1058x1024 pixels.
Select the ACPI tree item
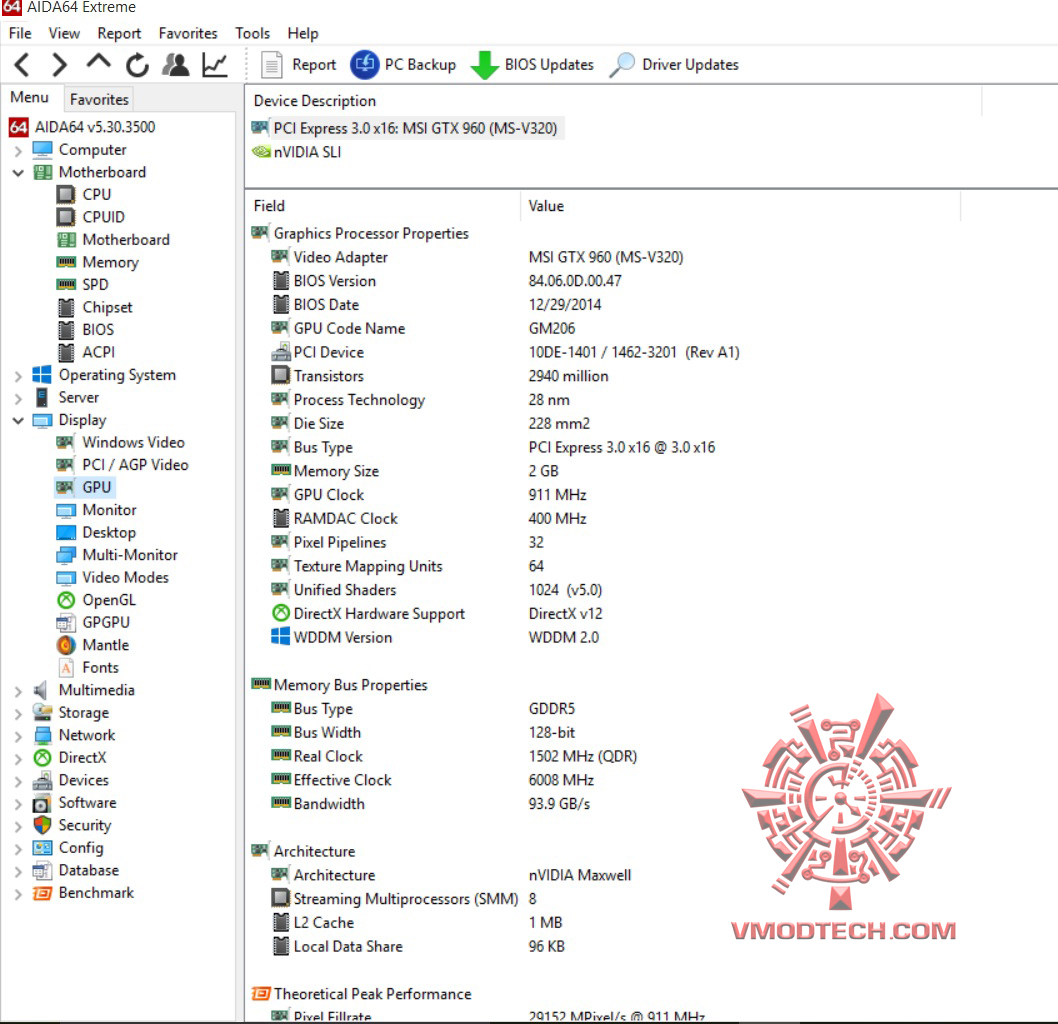(86, 352)
